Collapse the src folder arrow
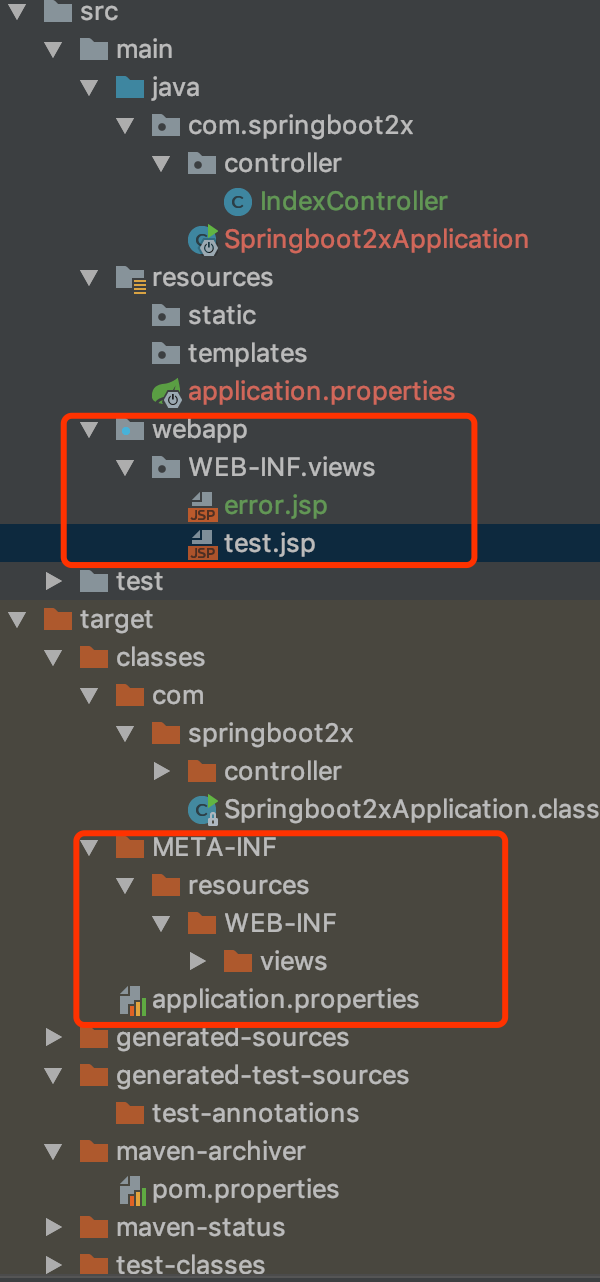Image resolution: width=600 pixels, height=1282 pixels. click(18, 12)
